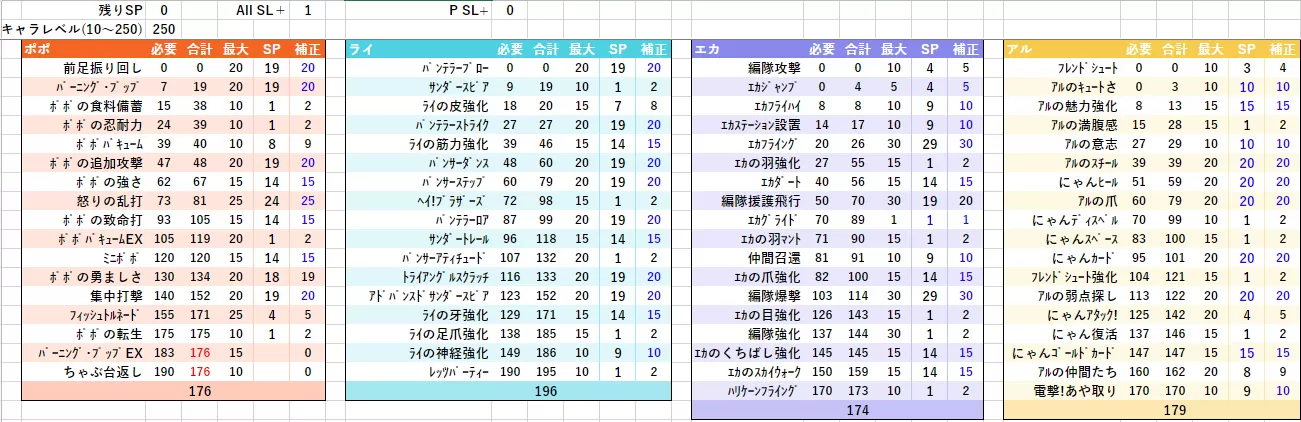Select the ポポの追加攻撃 skill cell

click(x=84, y=162)
